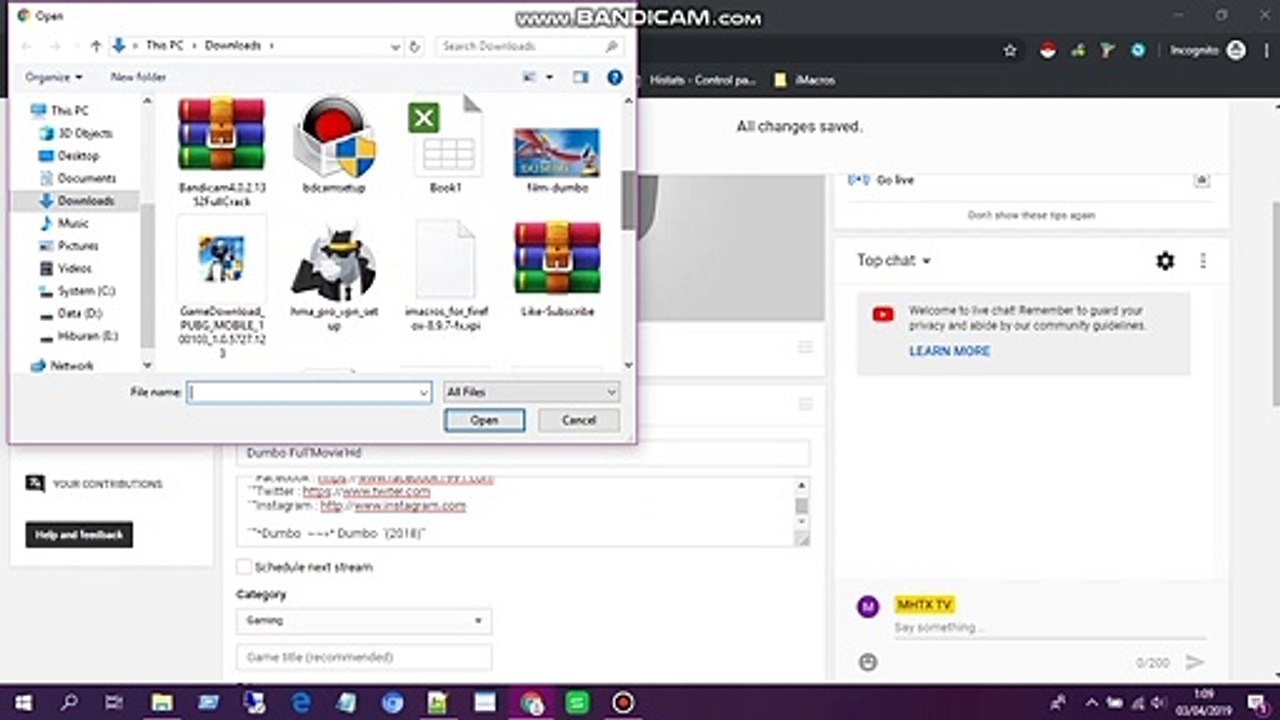The height and width of the screenshot is (720, 1280).
Task: Open YOUR CONTRIBUTIONS sidebar item
Action: tap(94, 484)
